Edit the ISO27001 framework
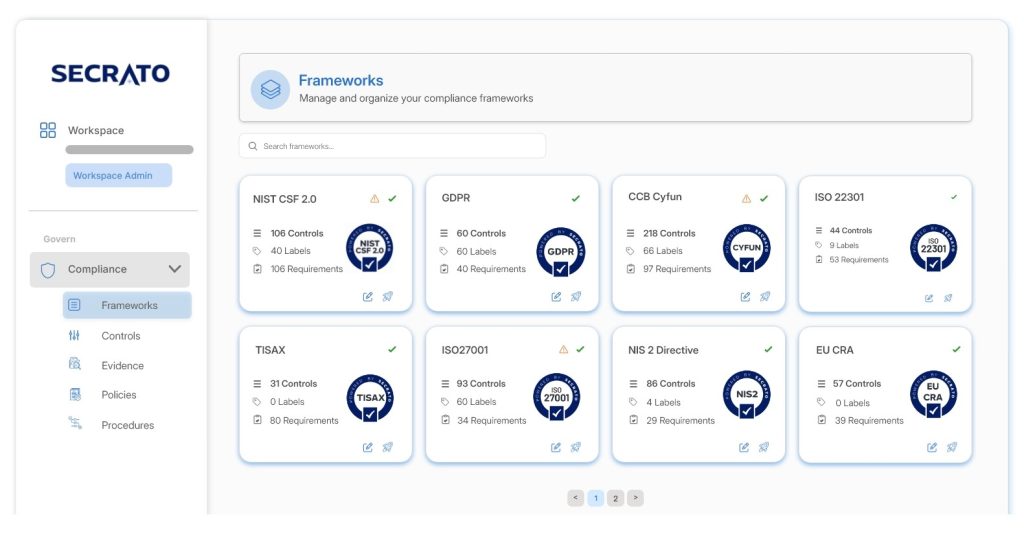Screen dimensions: 1024x550 tap(556, 447)
